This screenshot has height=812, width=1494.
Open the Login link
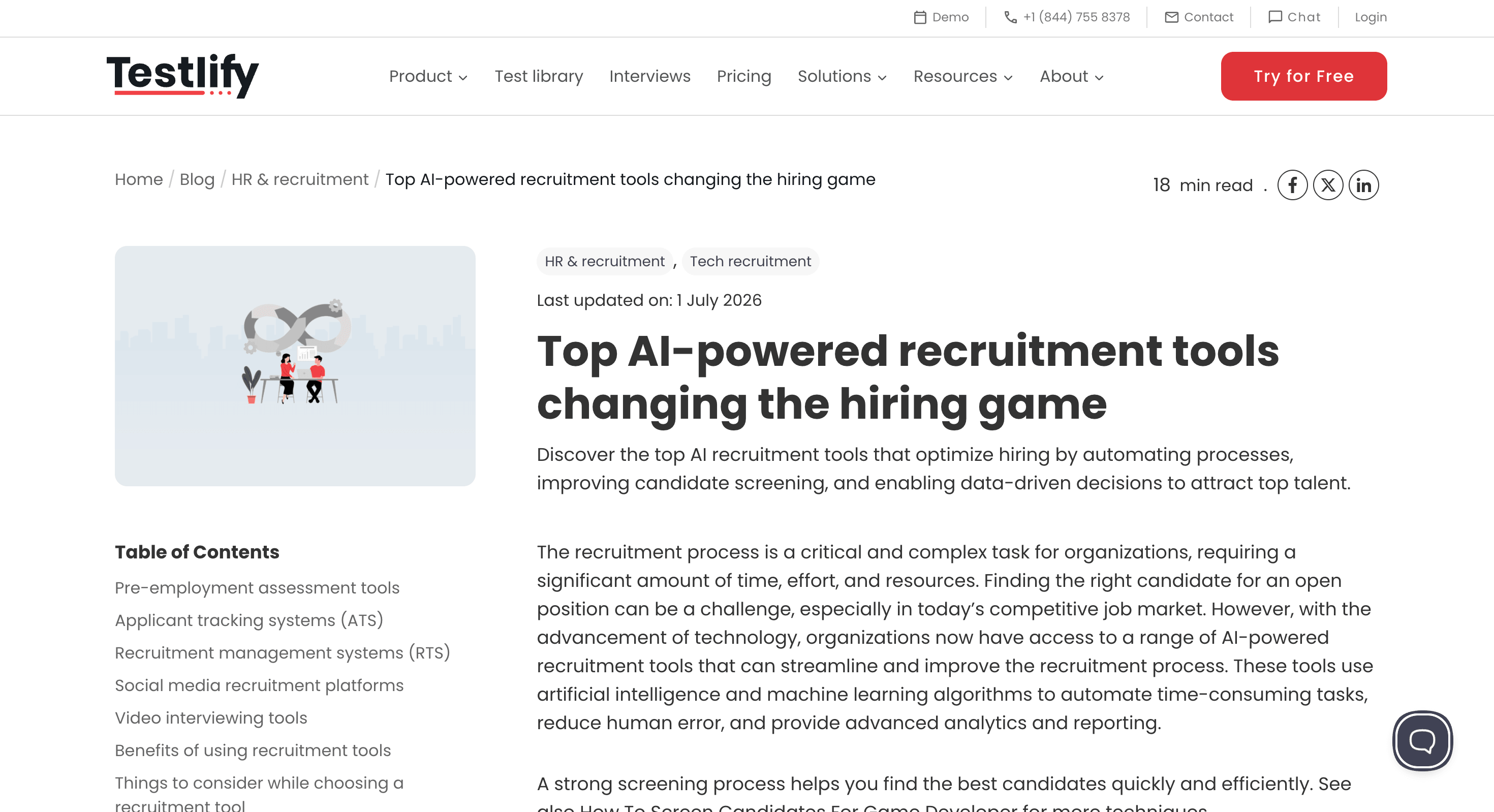1371,17
